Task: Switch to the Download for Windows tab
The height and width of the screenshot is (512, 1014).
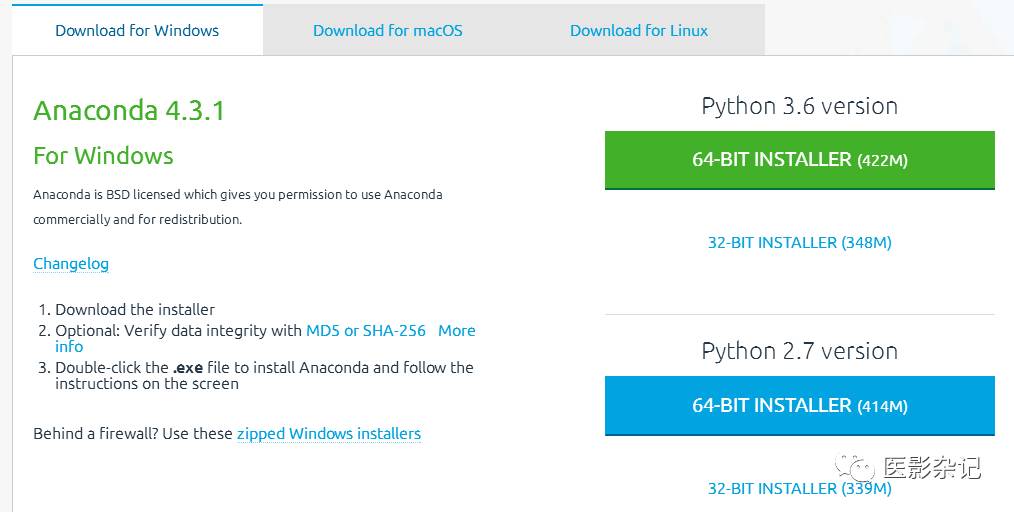Action: click(137, 30)
